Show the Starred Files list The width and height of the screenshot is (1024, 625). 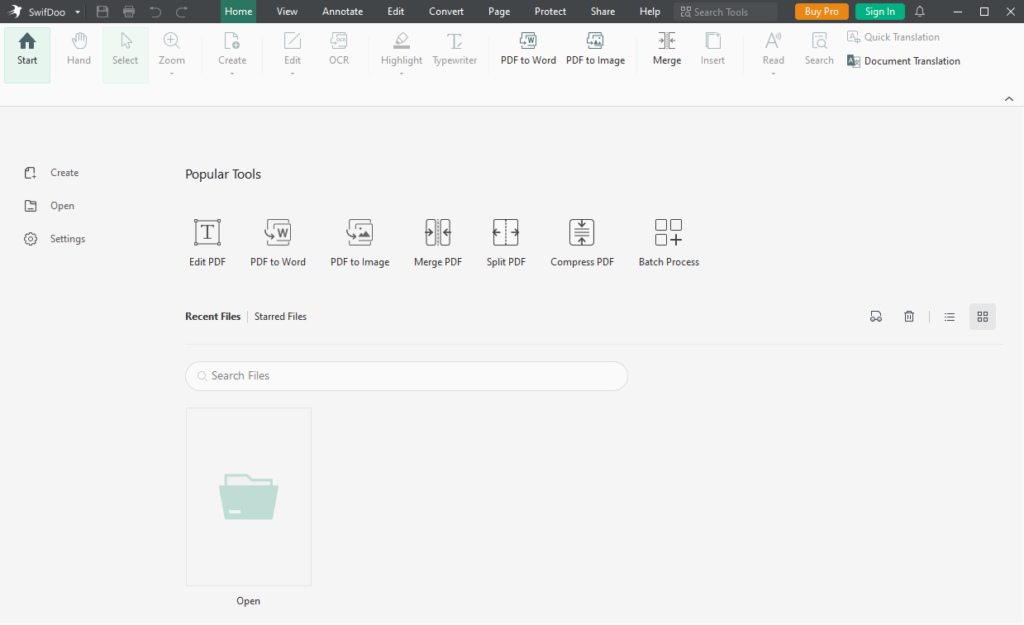tap(280, 317)
